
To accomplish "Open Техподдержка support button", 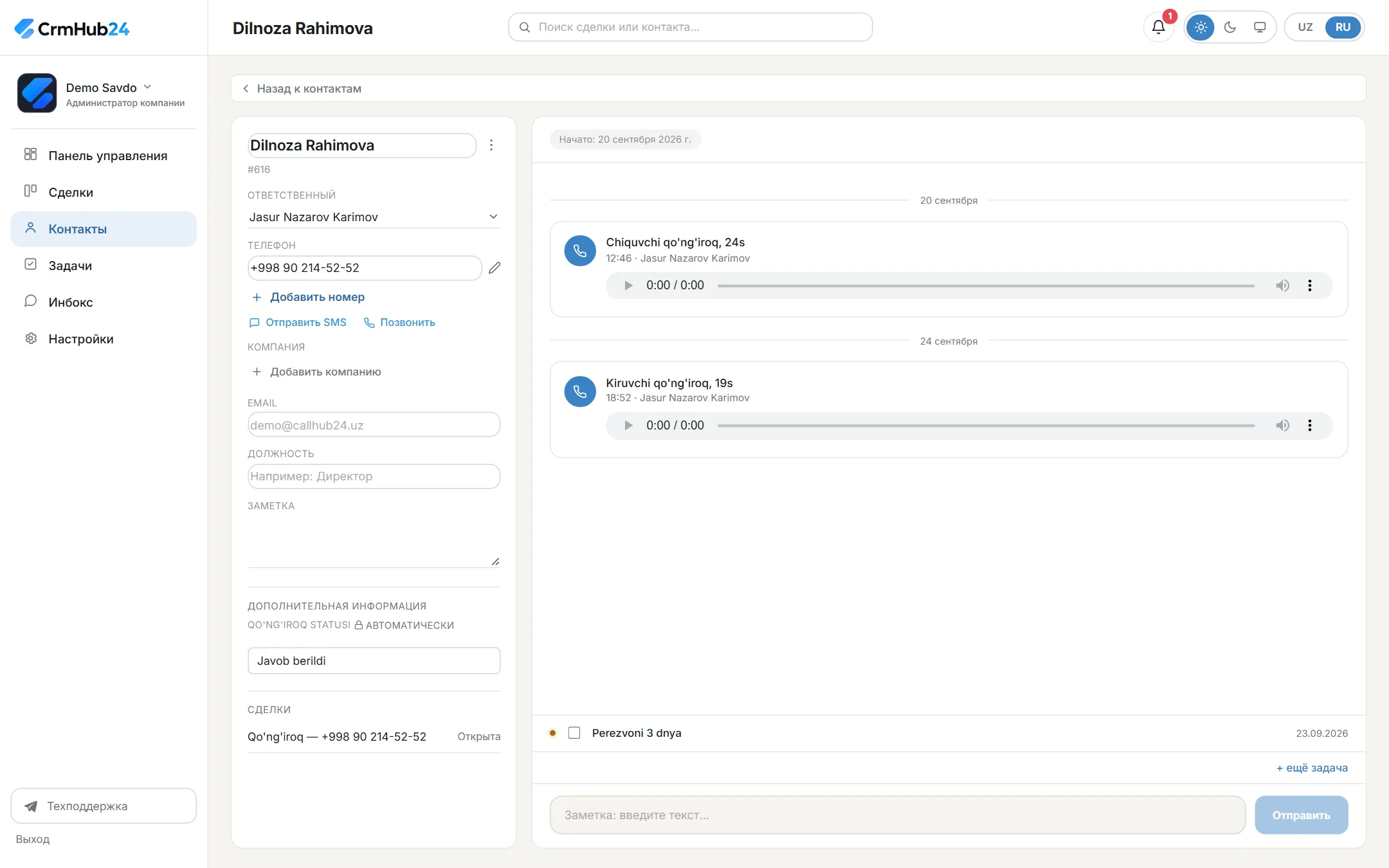I will (104, 806).
